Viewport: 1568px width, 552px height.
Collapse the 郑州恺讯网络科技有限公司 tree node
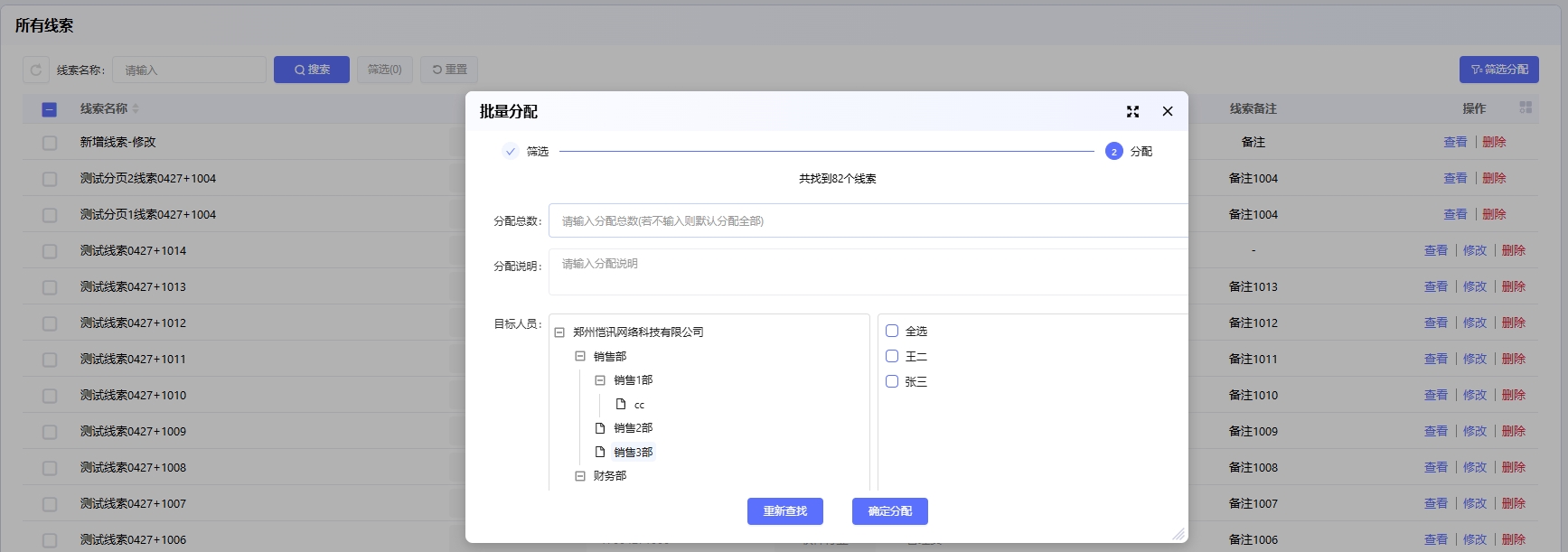(x=559, y=332)
